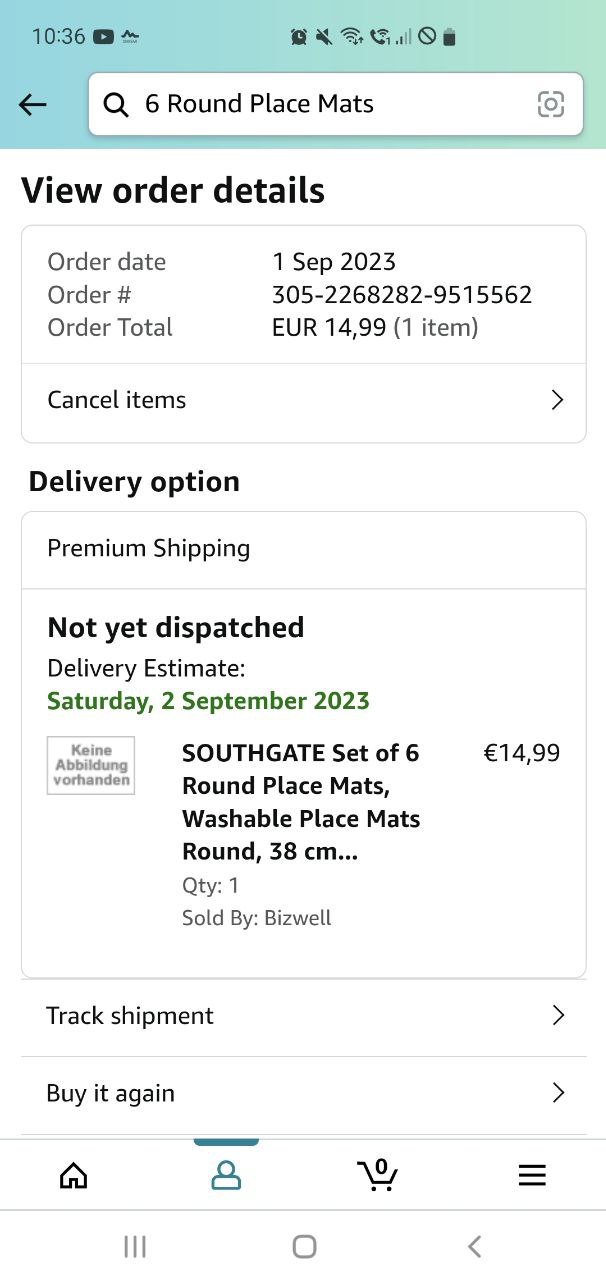Expand Track shipment chevron

pyautogui.click(x=558, y=1016)
